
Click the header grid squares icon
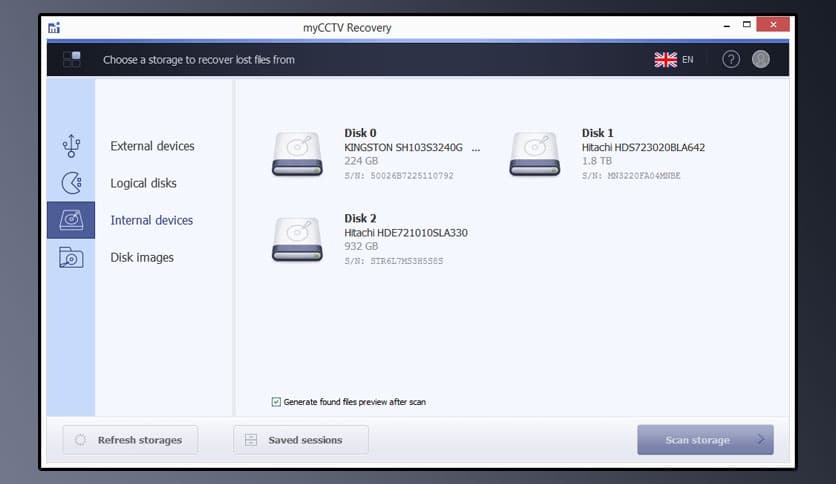pyautogui.click(x=71, y=59)
